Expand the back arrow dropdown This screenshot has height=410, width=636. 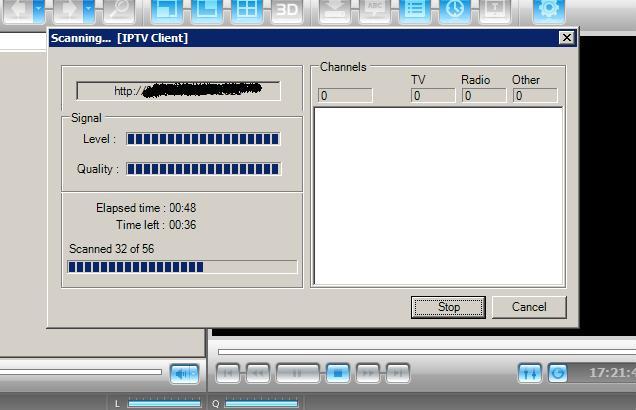pos(39,11)
